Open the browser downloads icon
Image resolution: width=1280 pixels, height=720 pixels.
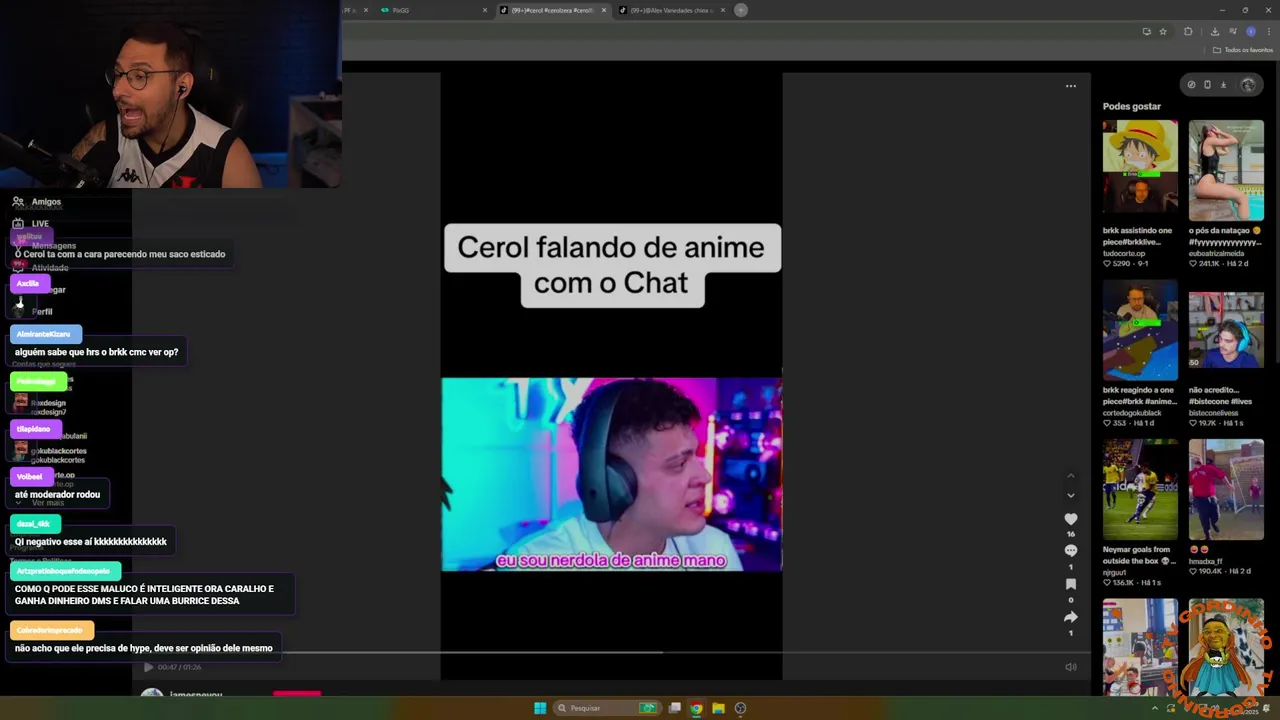1215,31
